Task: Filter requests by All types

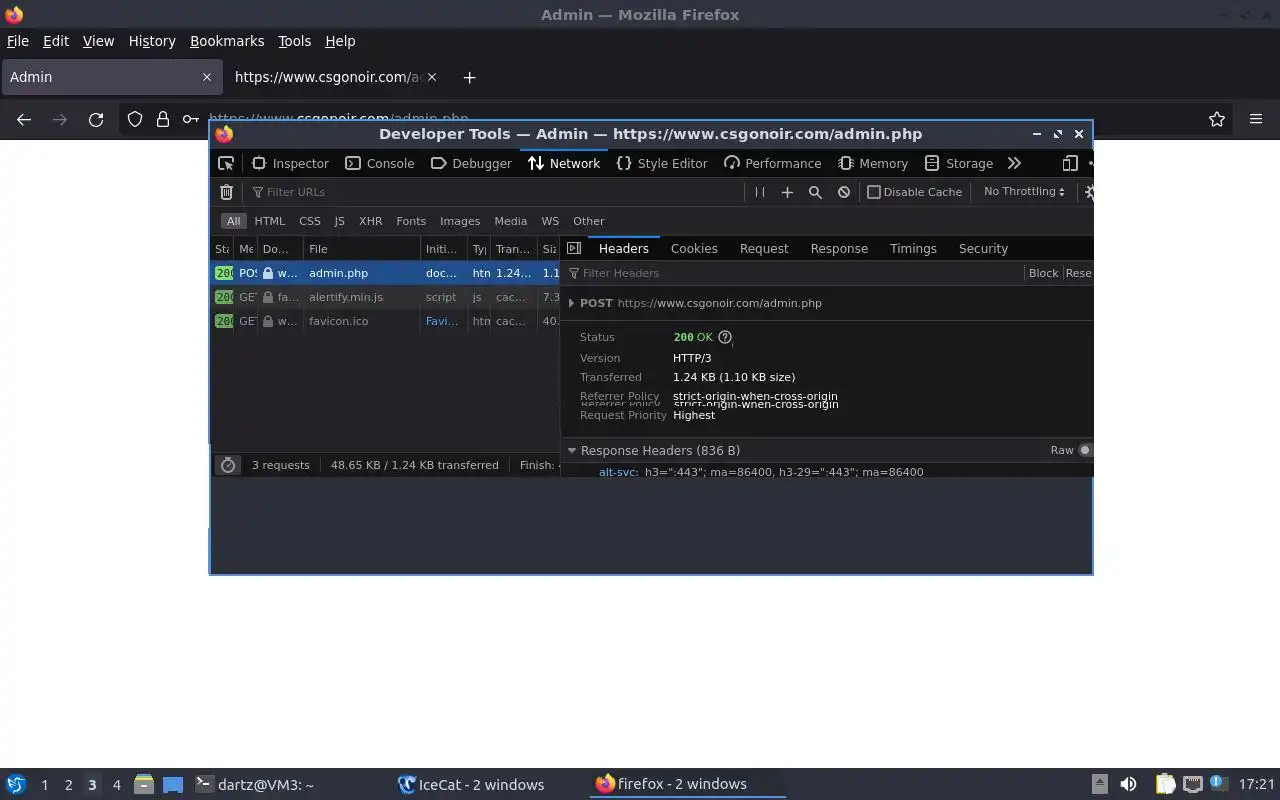Action: (233, 221)
